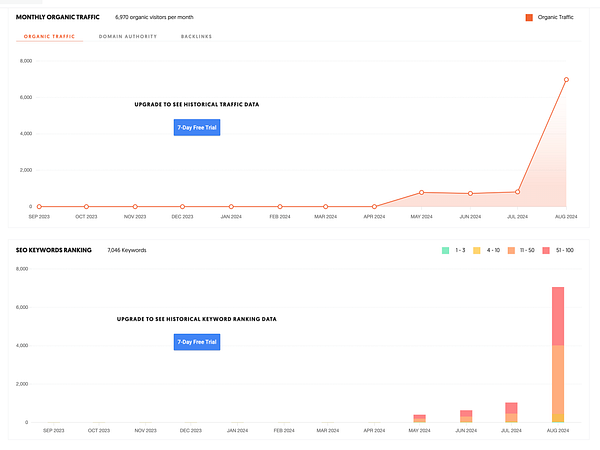Select the Organic Traffic tab

pos(51,36)
